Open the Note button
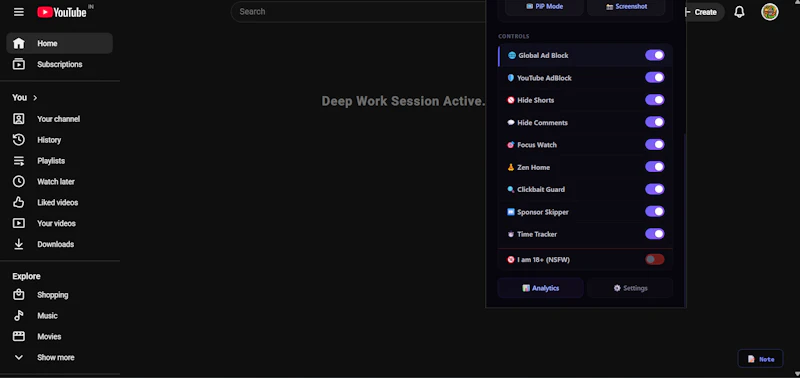The image size is (800, 378). point(760,359)
